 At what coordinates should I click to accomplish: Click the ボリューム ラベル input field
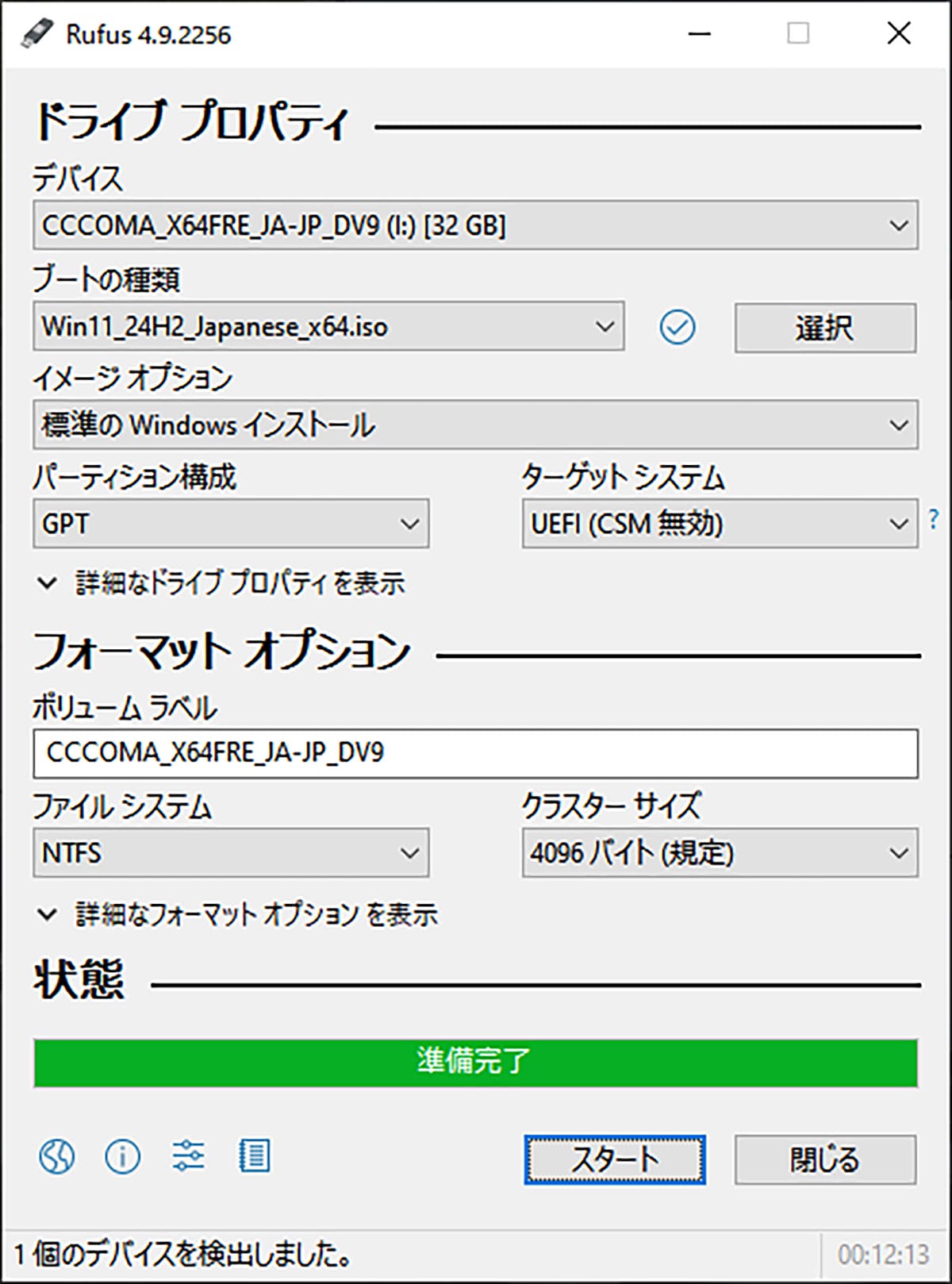(476, 754)
